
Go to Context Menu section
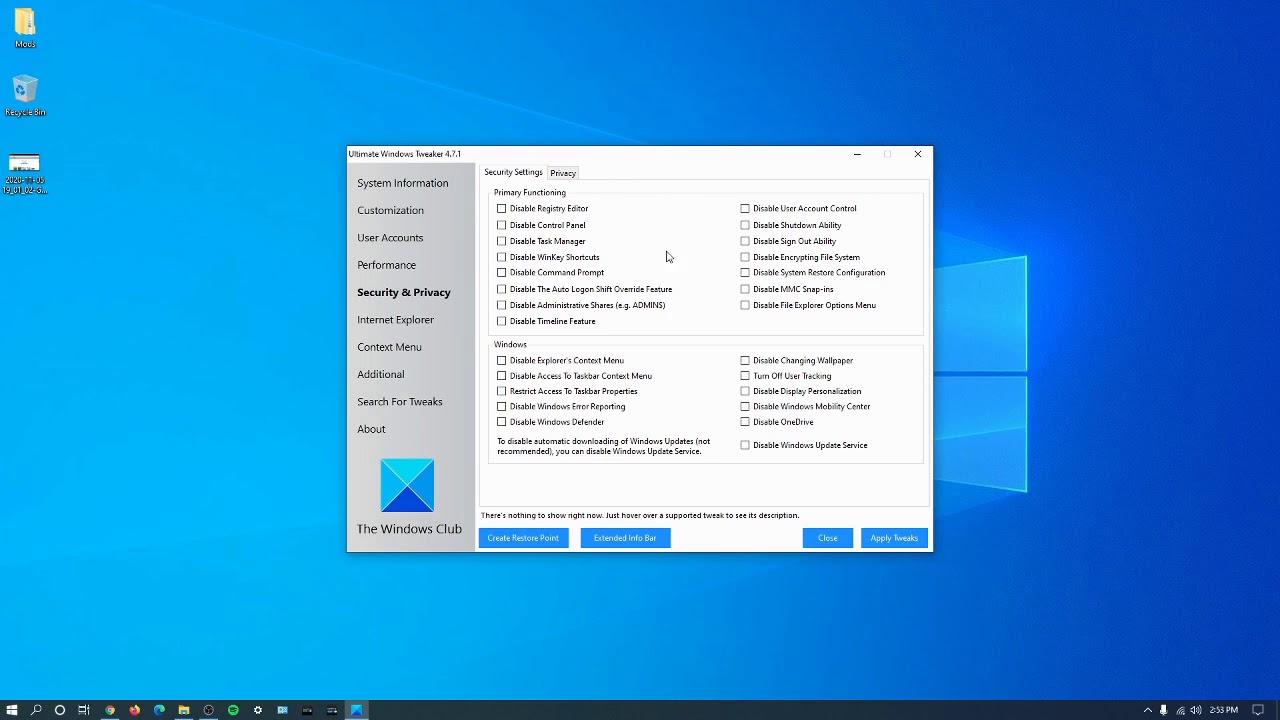(389, 347)
